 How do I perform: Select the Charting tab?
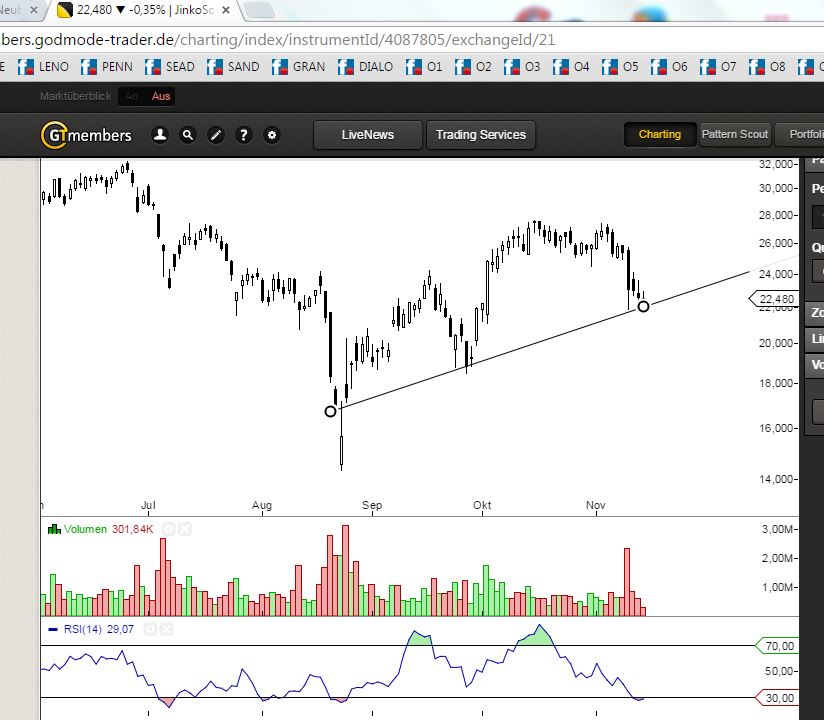660,135
